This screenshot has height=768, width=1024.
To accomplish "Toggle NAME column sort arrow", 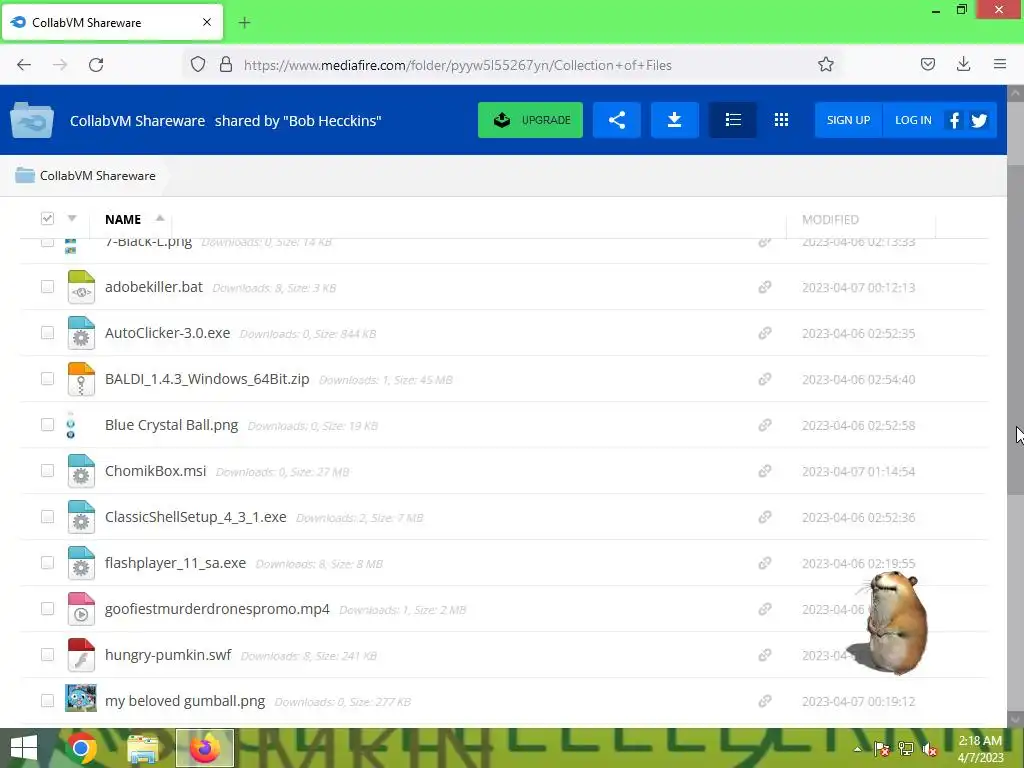I will 159,218.
